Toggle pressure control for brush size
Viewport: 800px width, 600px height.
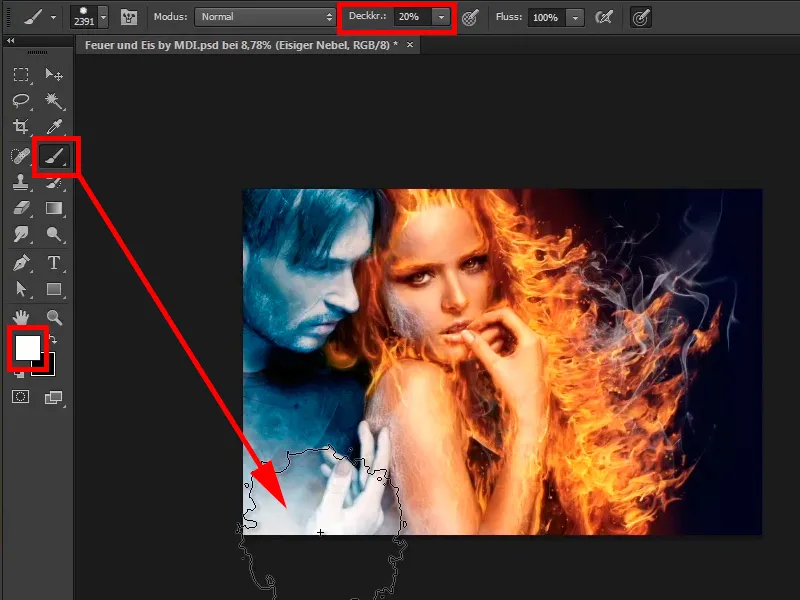[x=640, y=18]
